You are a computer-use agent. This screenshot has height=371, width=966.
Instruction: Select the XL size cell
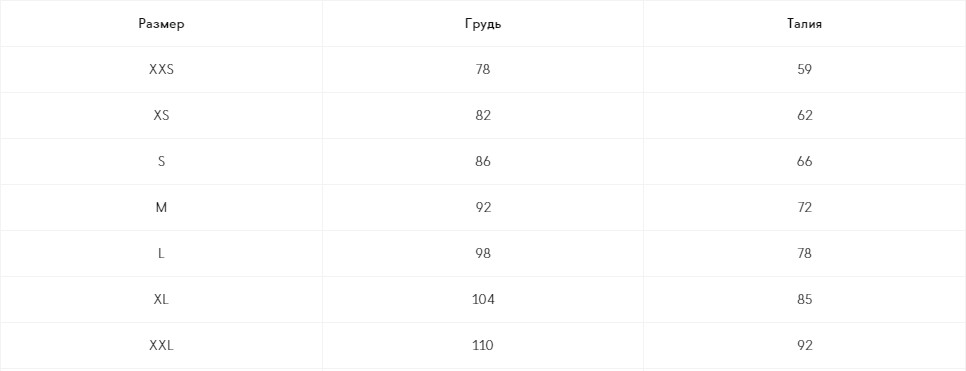[161, 300]
